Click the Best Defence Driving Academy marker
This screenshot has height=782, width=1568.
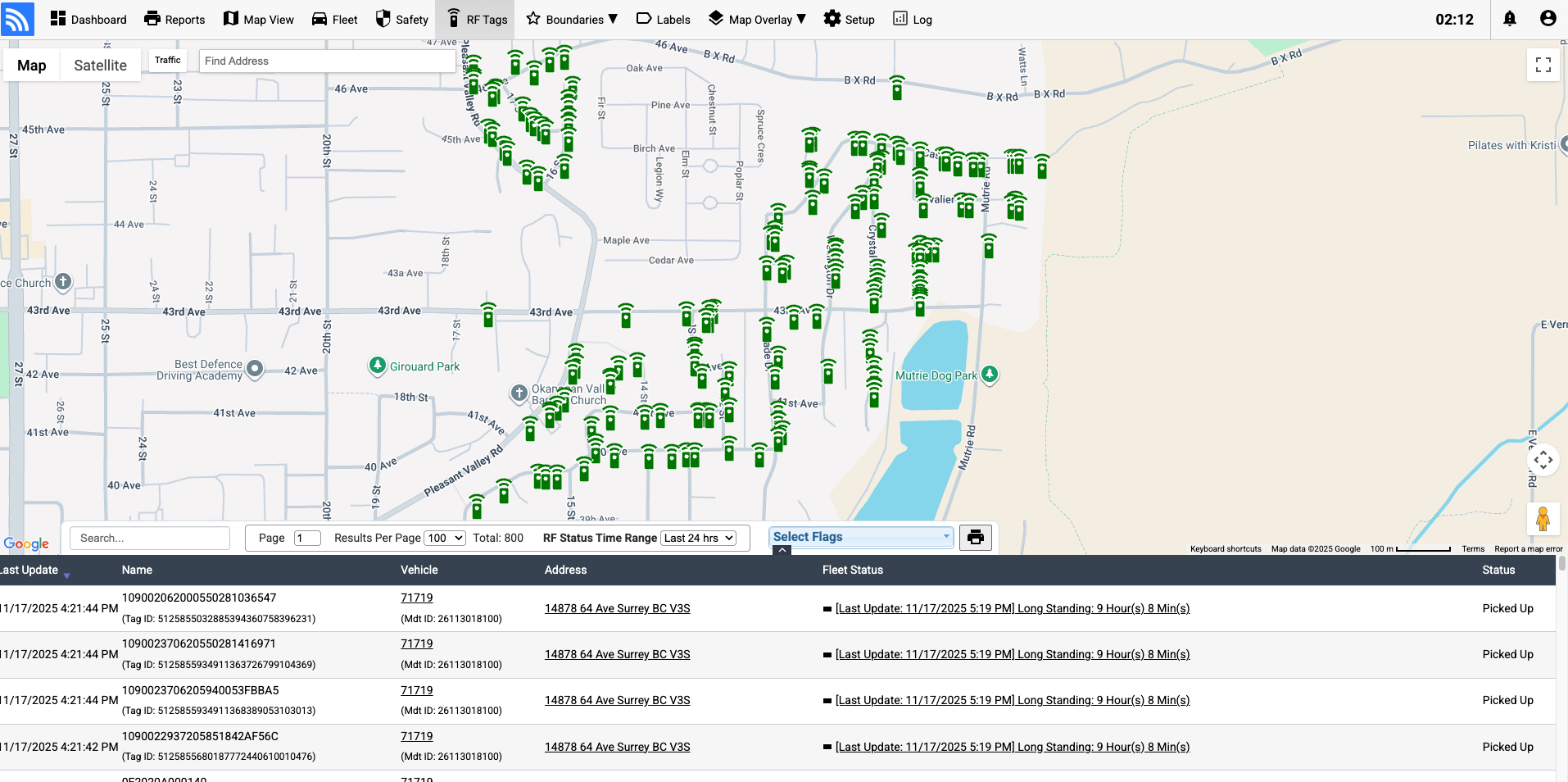(255, 369)
